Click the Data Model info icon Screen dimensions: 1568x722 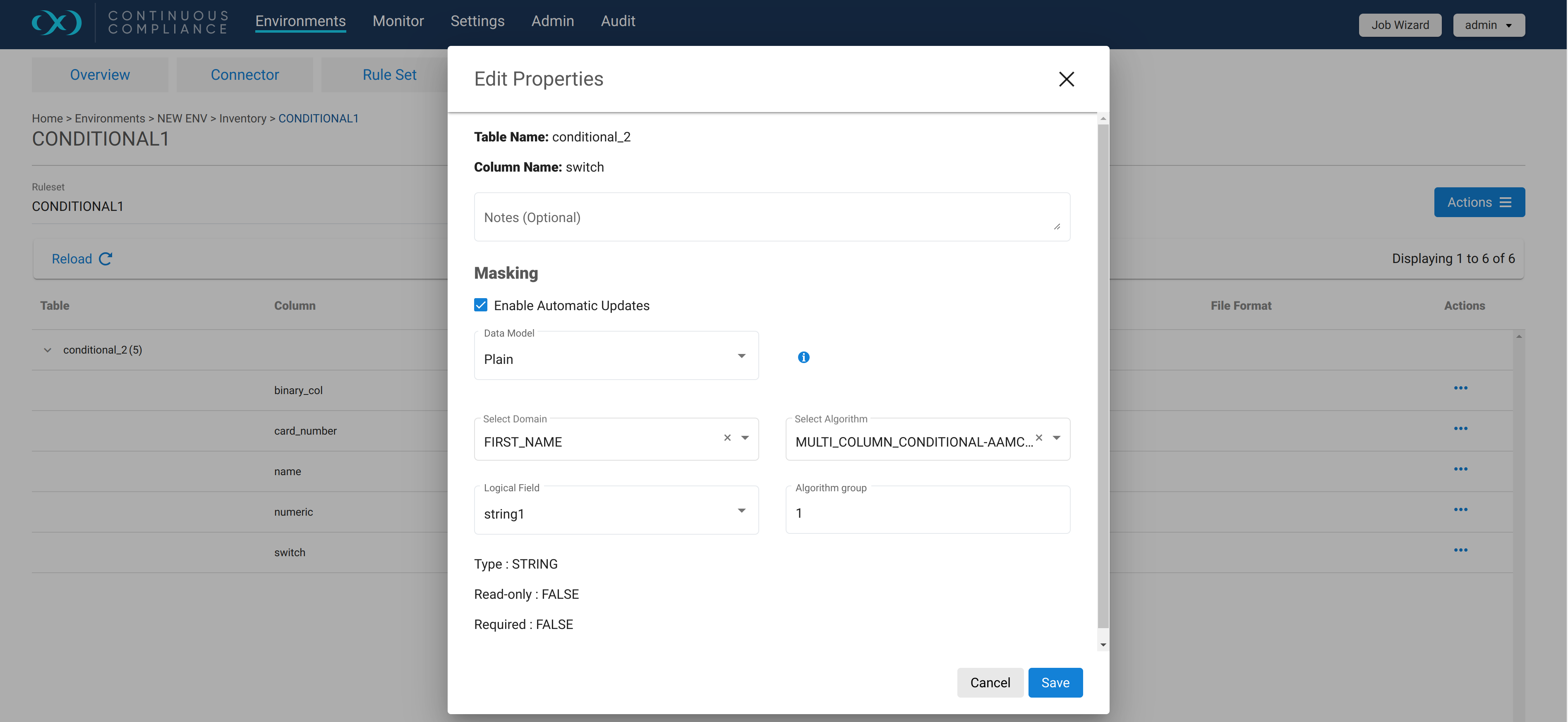(803, 357)
